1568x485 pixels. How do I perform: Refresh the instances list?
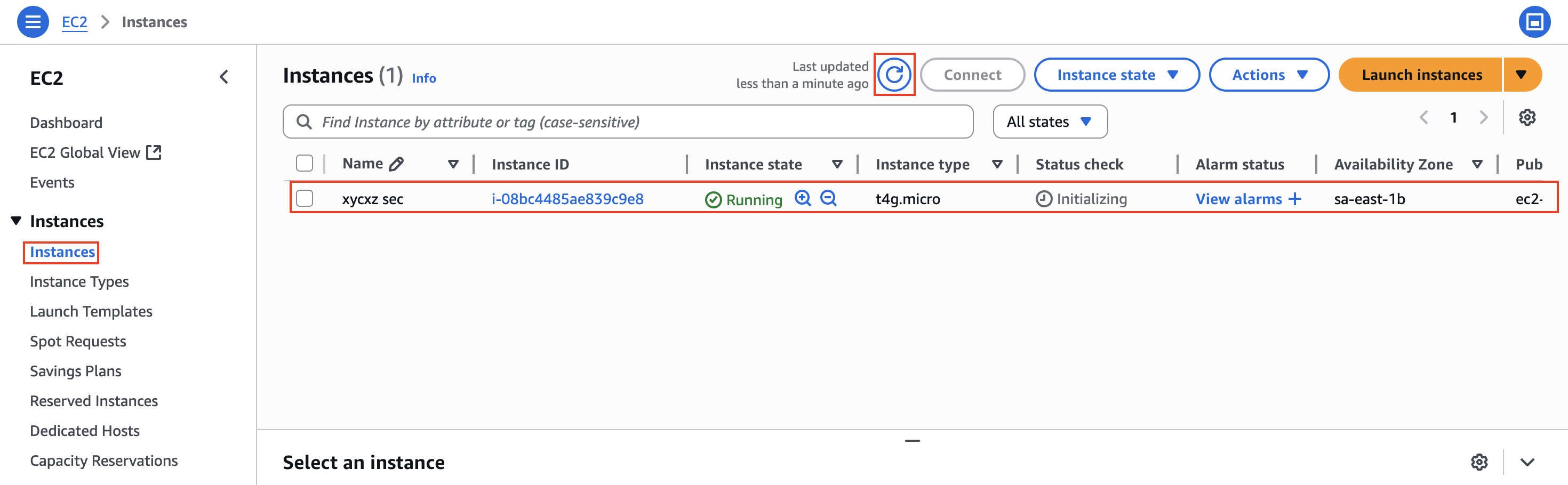coord(894,74)
